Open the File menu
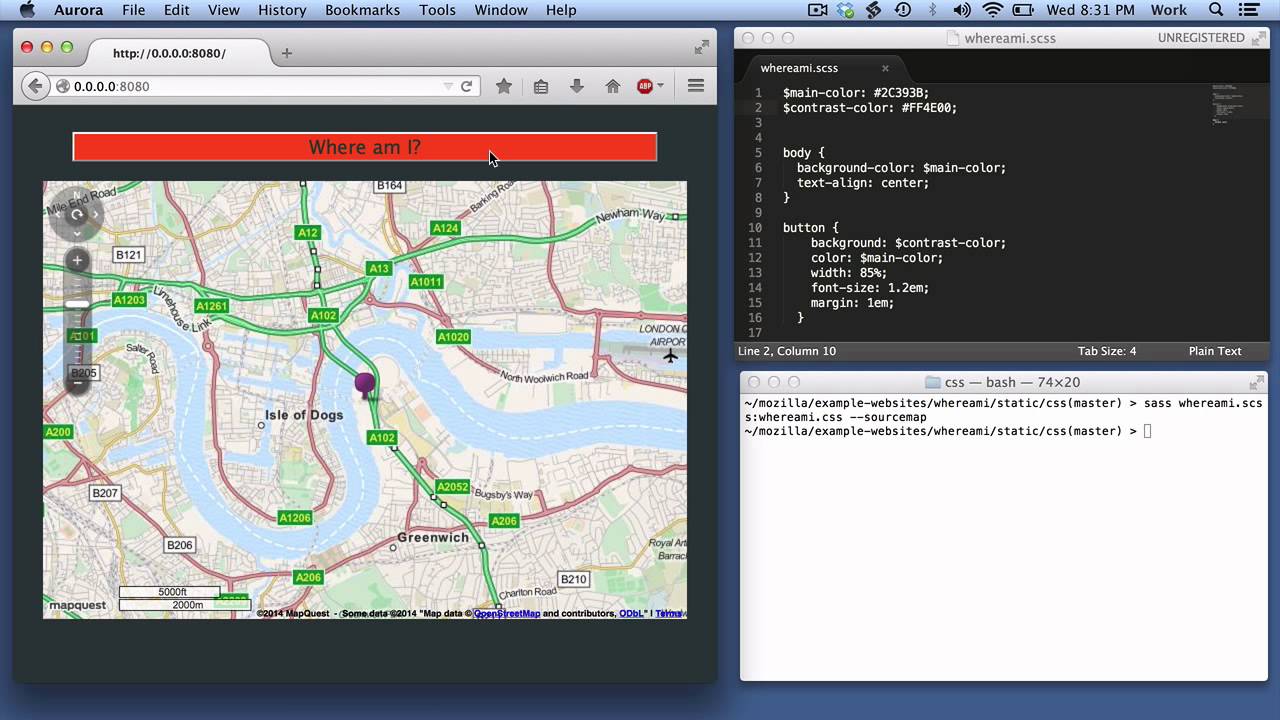 133,10
